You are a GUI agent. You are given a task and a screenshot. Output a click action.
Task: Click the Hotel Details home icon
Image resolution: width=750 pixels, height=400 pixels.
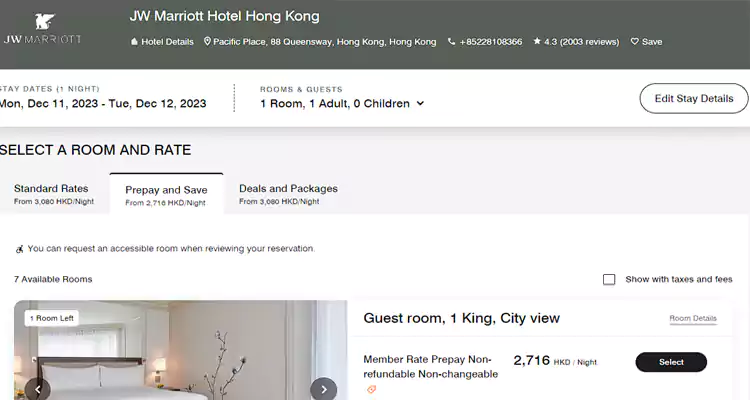tap(134, 42)
